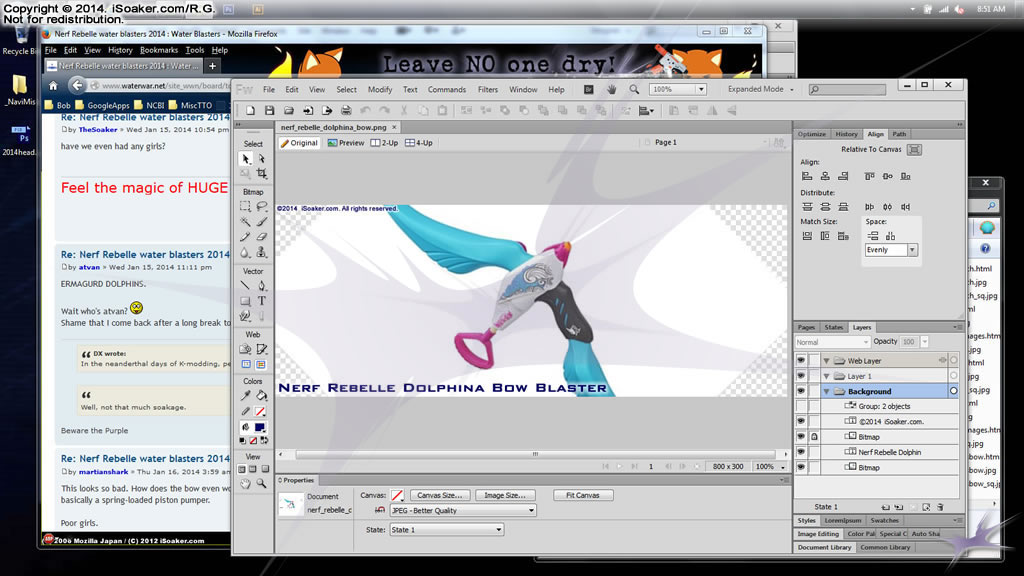Select the Pen tool
Image resolution: width=1024 pixels, height=576 pixels.
point(261,285)
